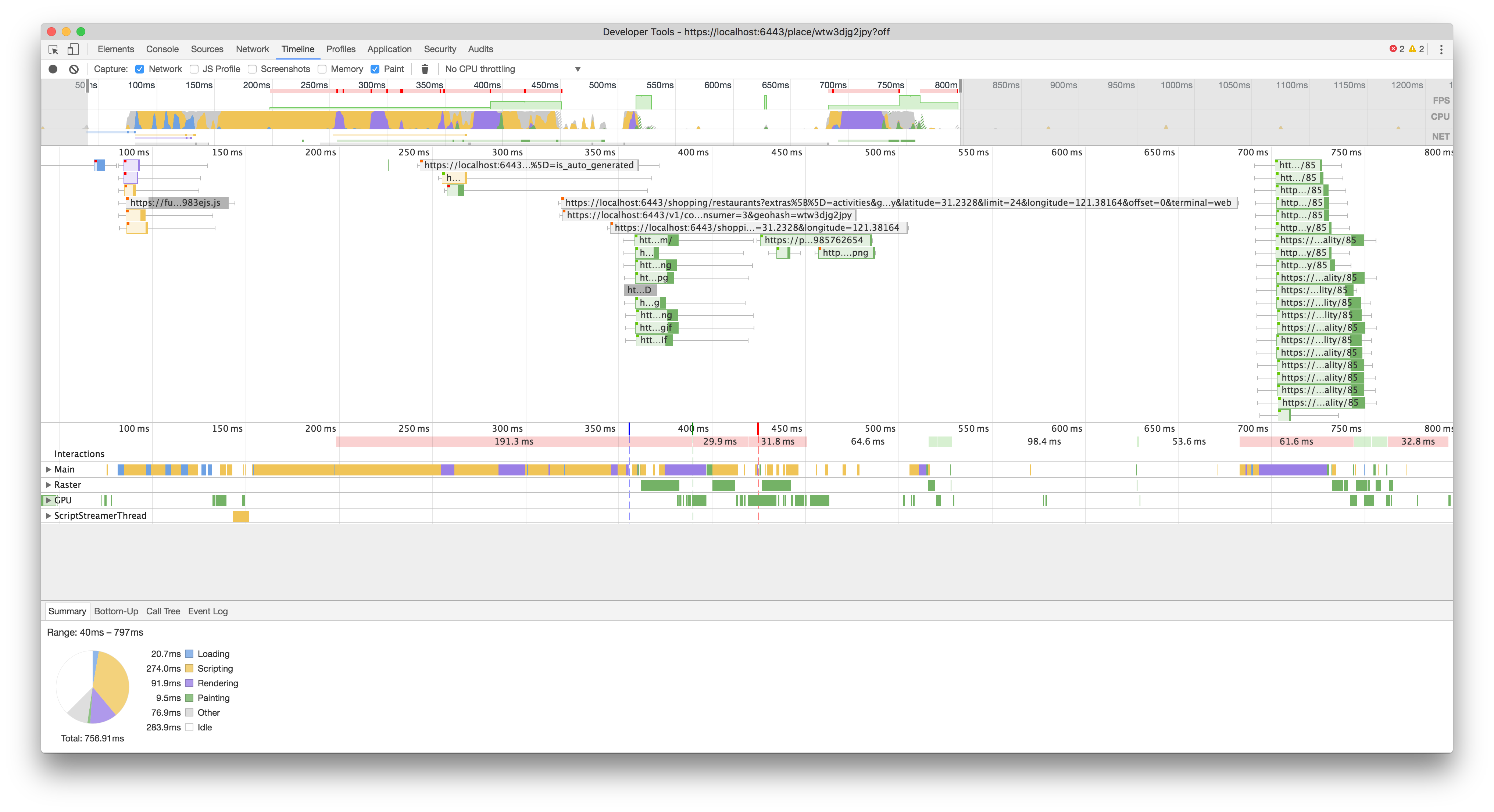This screenshot has width=1494, height=812.
Task: Click the trash icon to clear timeline
Action: [x=425, y=68]
